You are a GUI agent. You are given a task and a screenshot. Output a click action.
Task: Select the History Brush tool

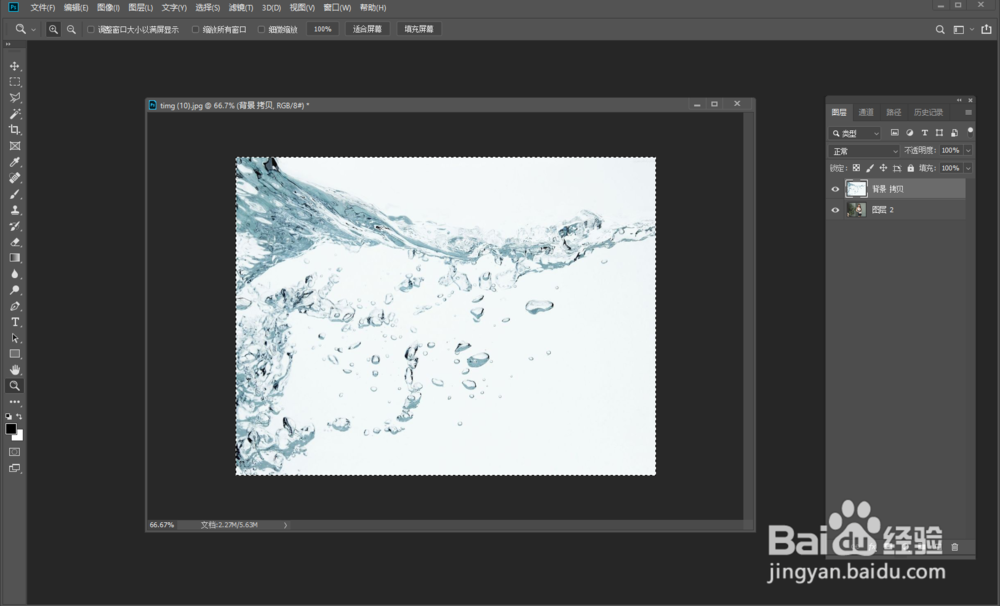point(15,226)
